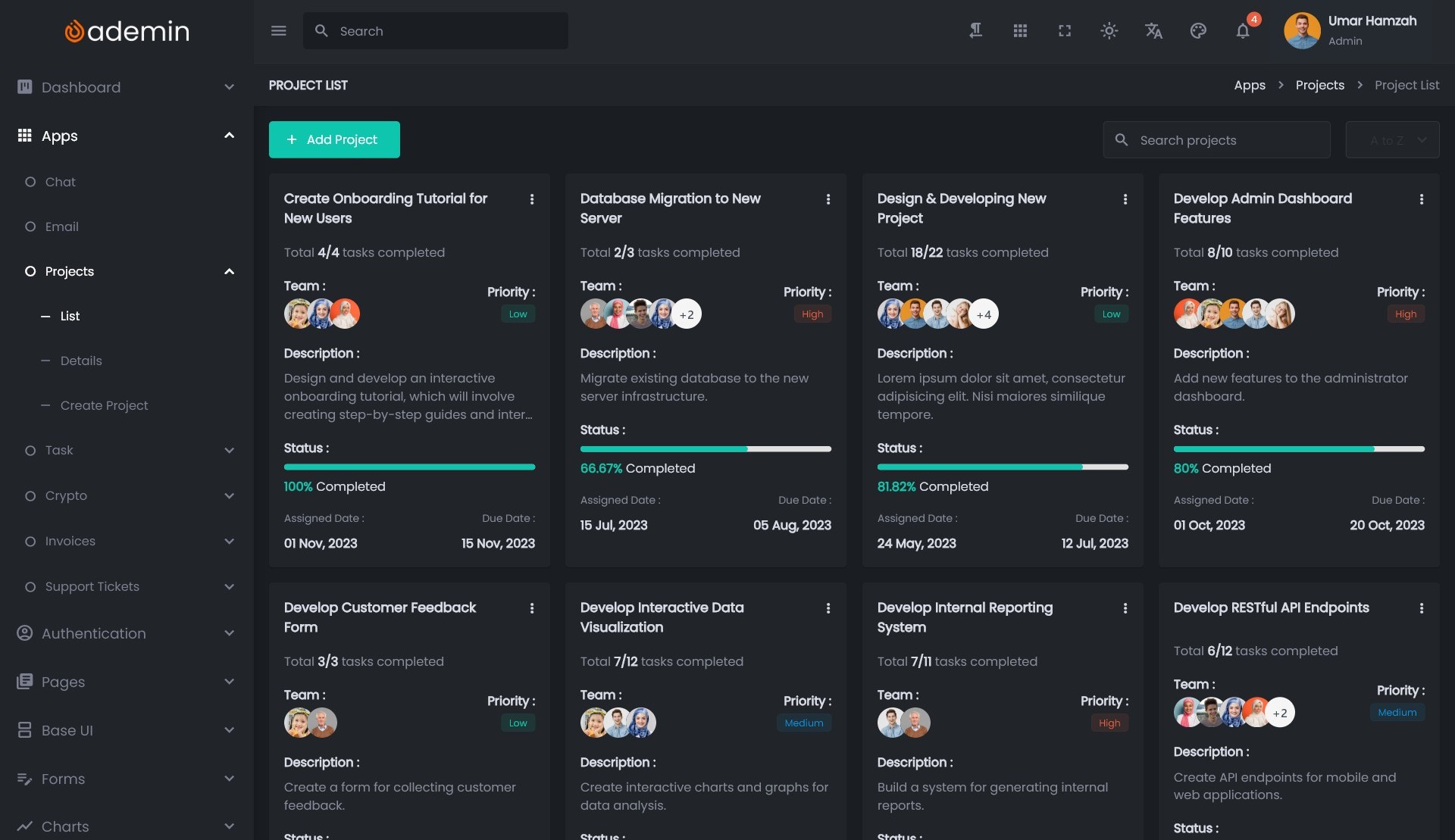Viewport: 1455px width, 840px height.
Task: Toggle fullscreen mode icon
Action: click(1065, 31)
